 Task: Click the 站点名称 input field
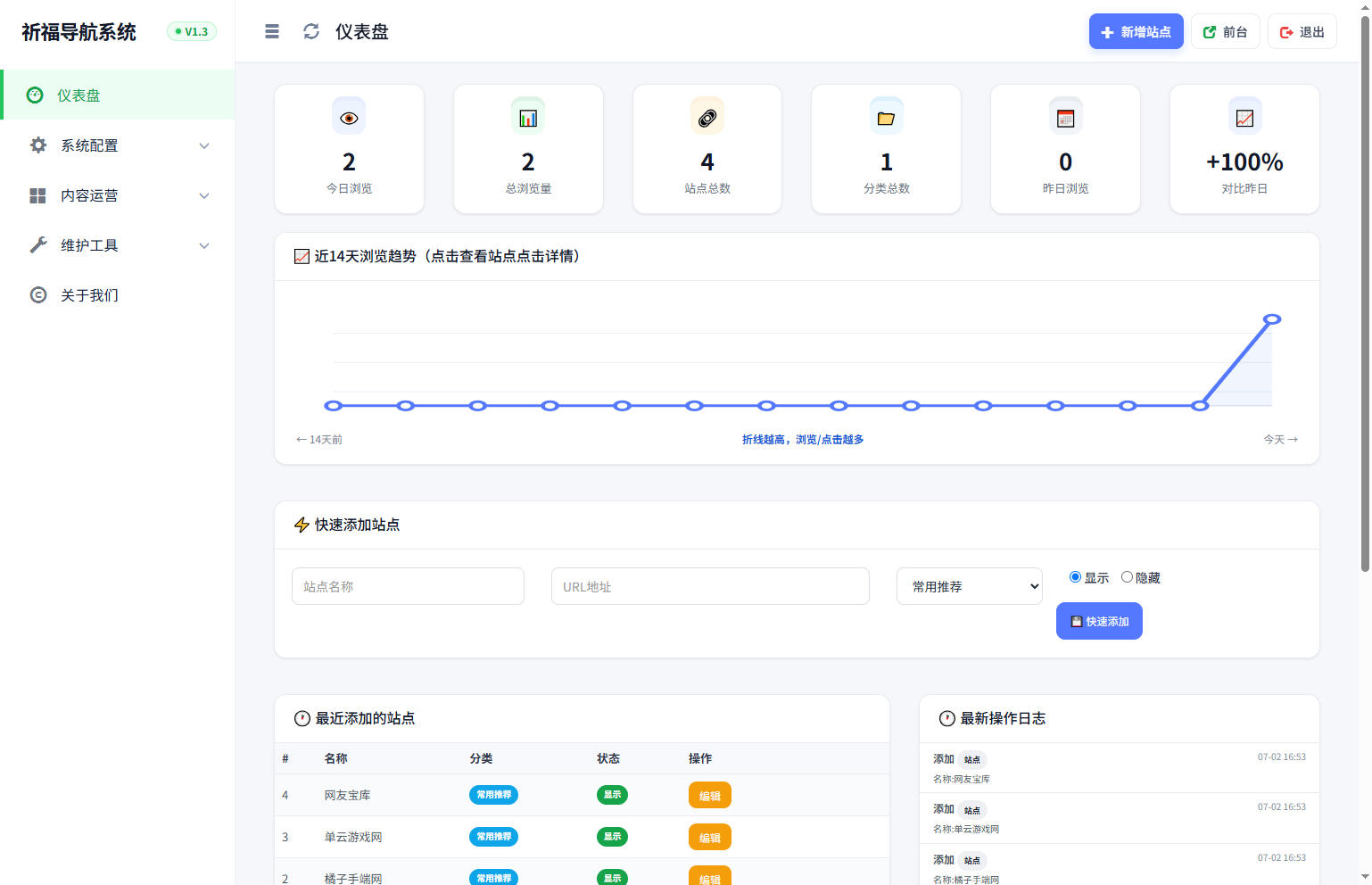click(x=408, y=586)
